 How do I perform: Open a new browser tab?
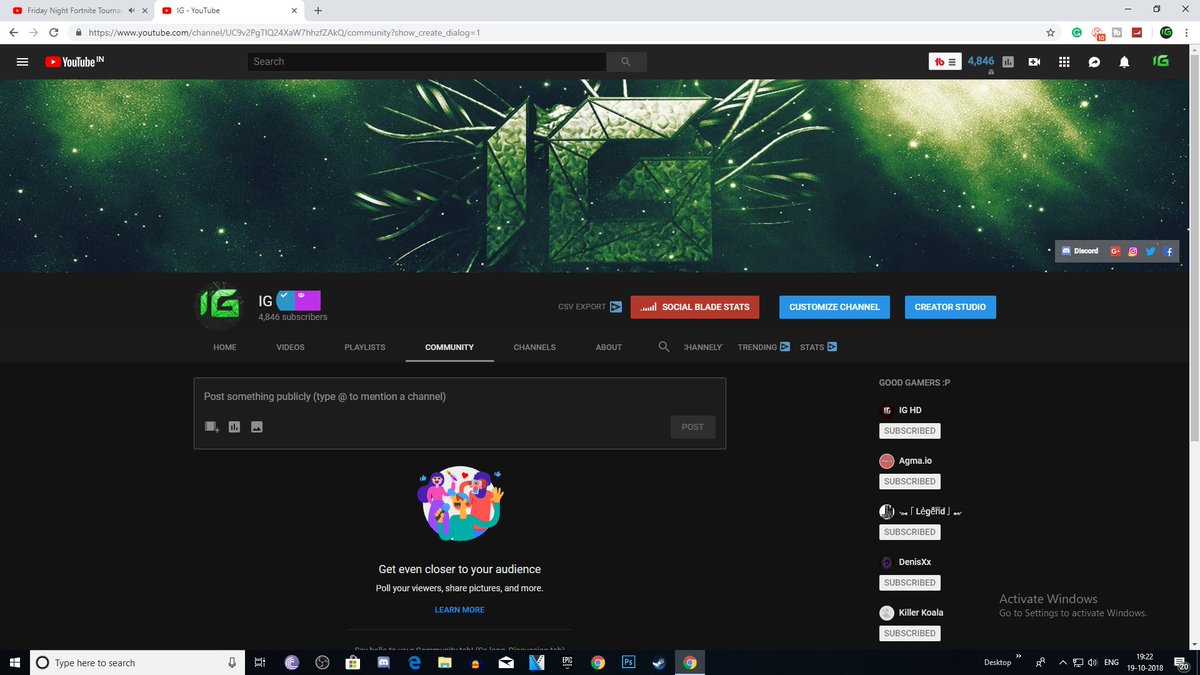[x=318, y=10]
